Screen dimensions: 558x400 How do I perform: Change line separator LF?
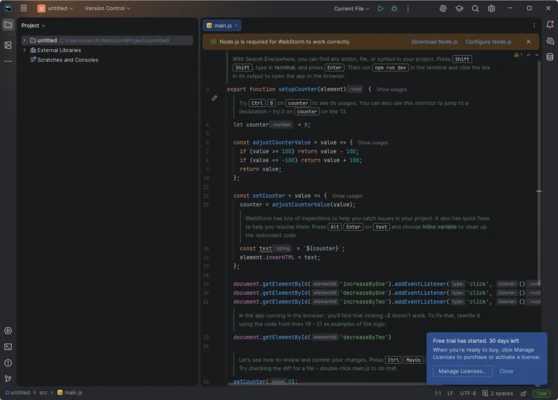coord(450,393)
